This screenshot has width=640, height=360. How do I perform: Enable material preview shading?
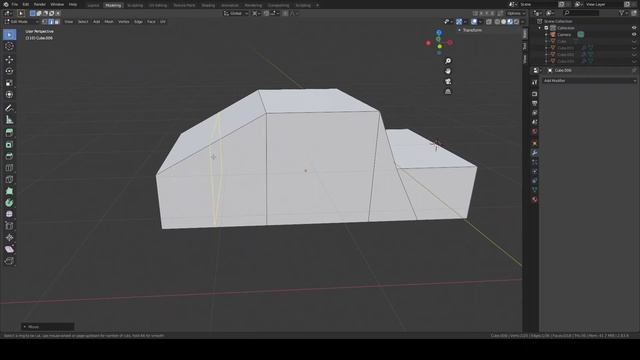pyautogui.click(x=510, y=22)
